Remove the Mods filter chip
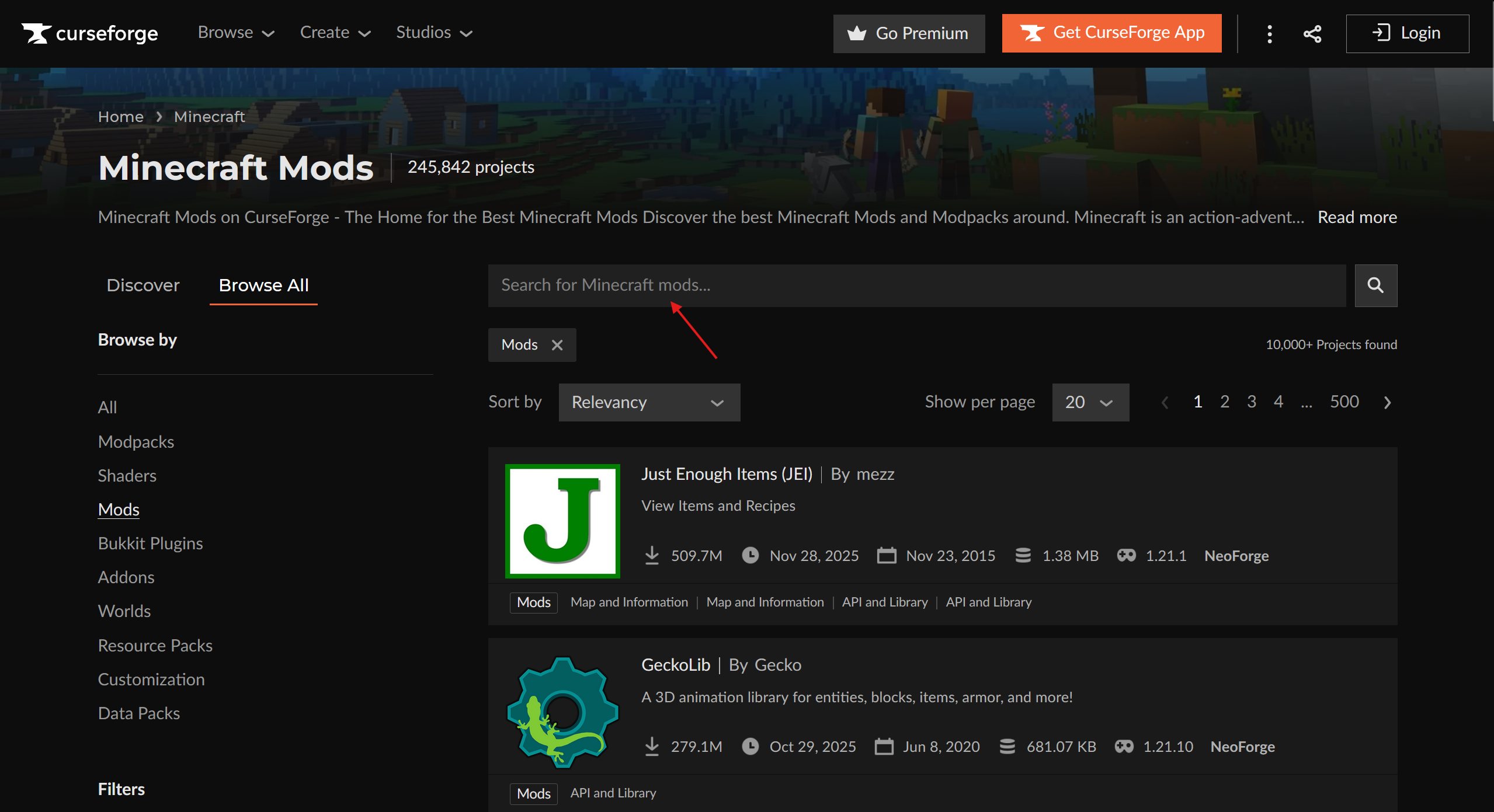 pos(557,345)
